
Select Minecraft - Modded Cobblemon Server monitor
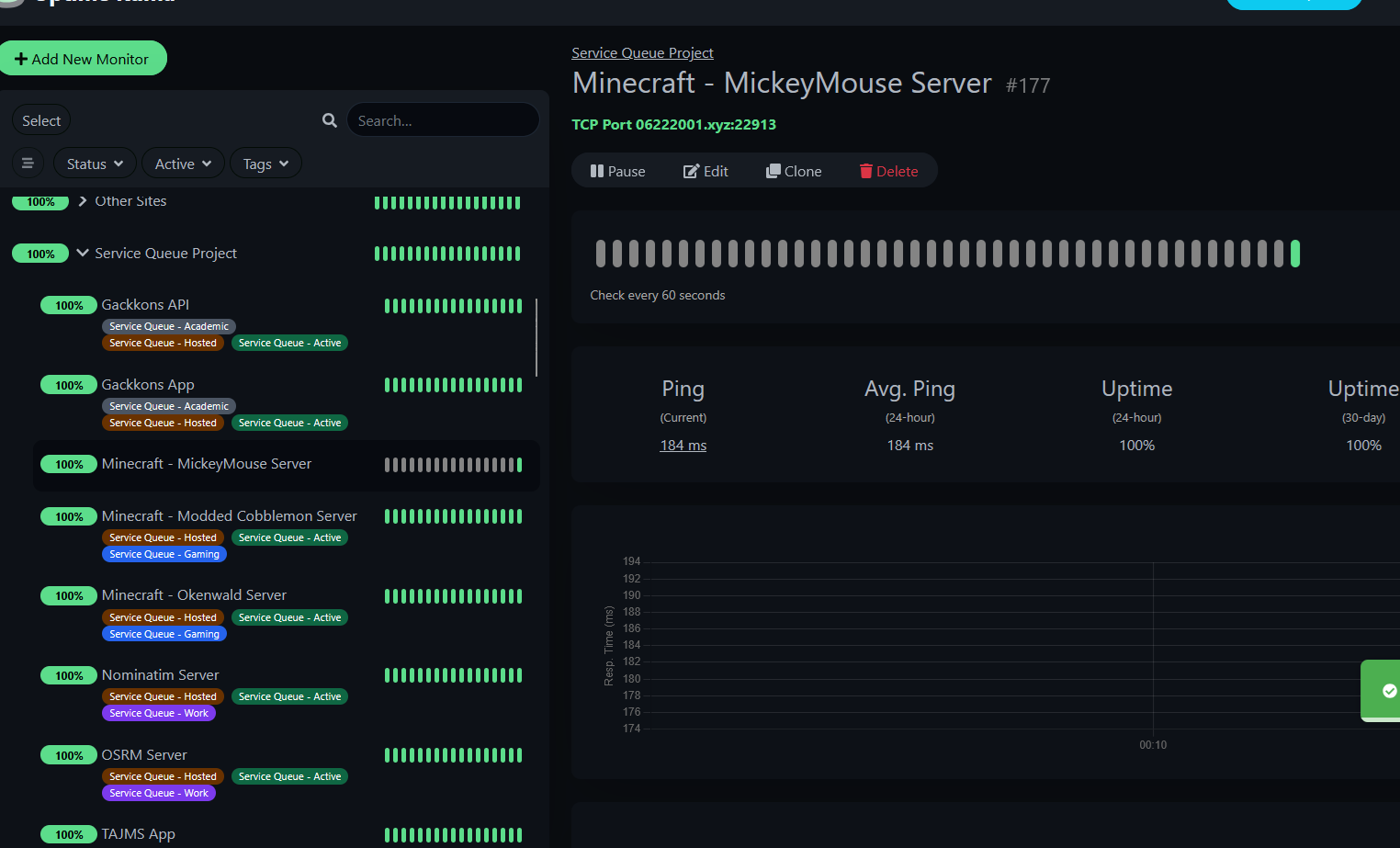pyautogui.click(x=230, y=516)
